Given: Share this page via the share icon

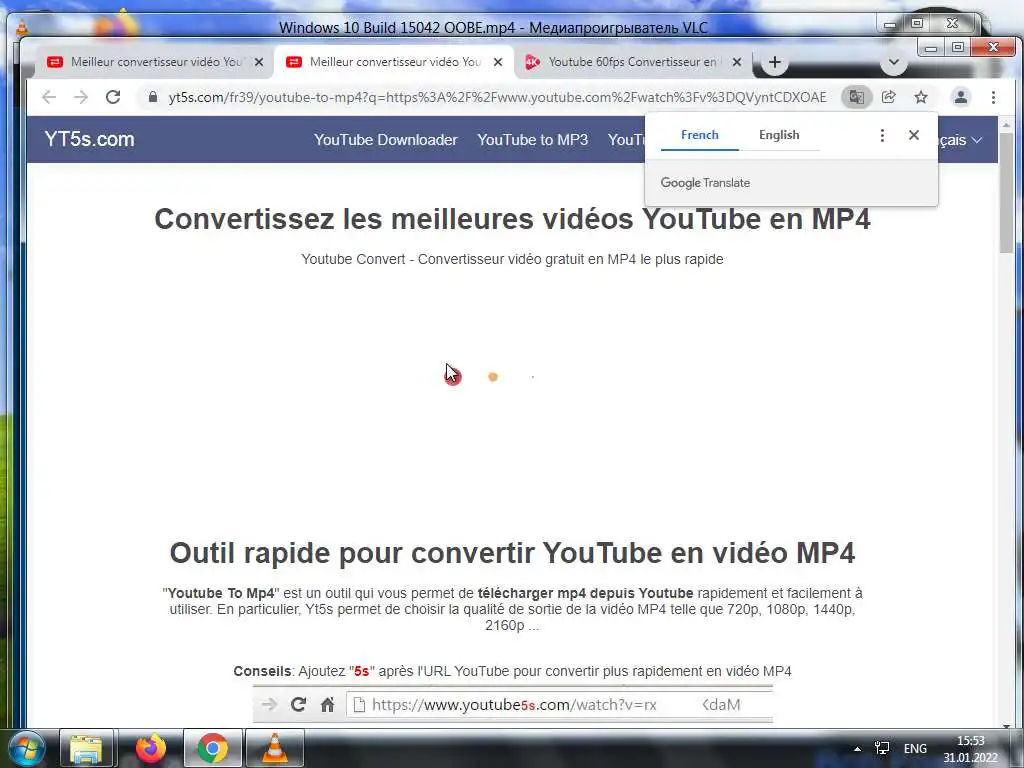Looking at the screenshot, I should (x=889, y=97).
